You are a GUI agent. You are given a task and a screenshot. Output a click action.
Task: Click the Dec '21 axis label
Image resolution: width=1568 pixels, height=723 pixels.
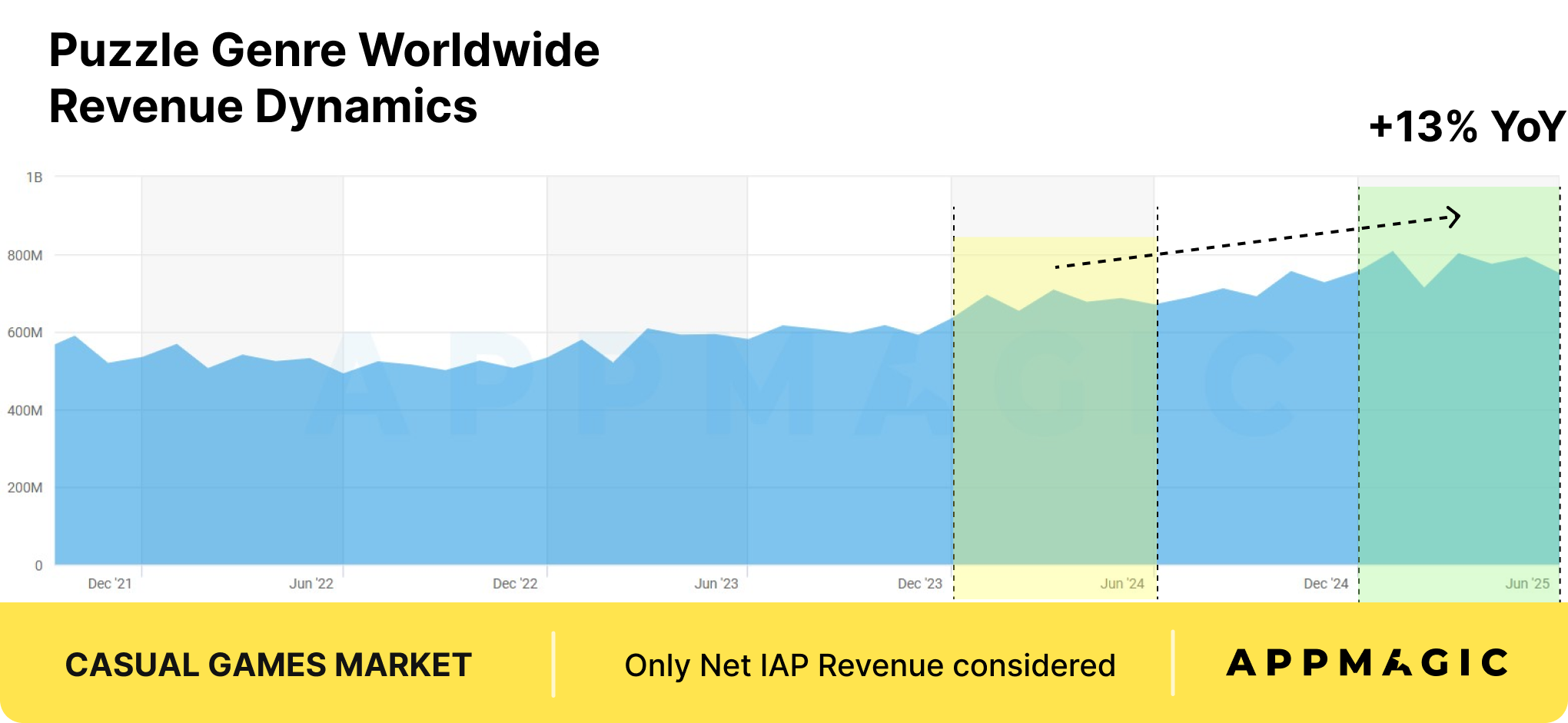[110, 584]
